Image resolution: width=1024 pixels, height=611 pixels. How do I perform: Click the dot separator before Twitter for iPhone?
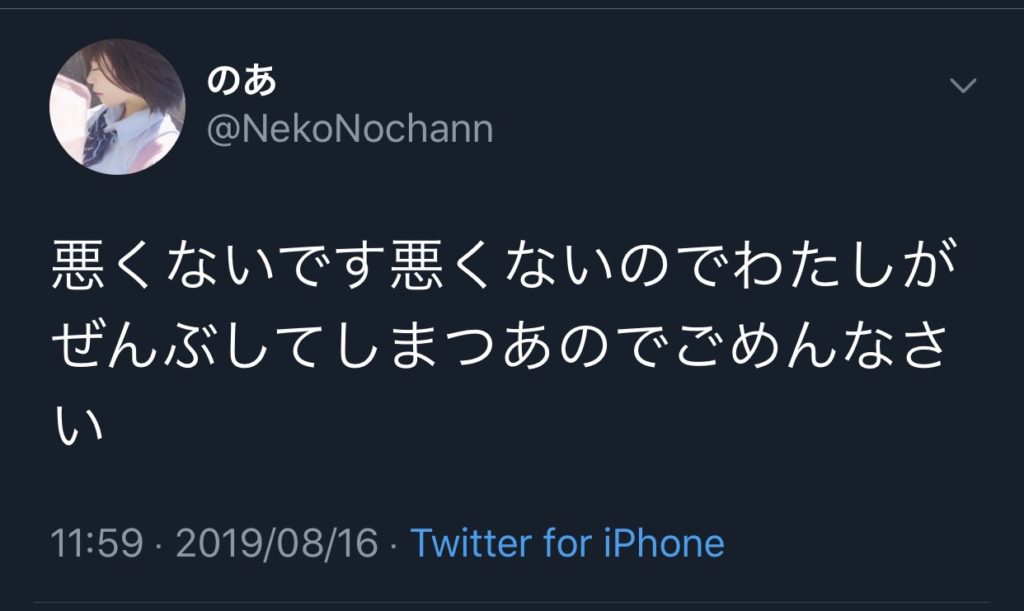tap(394, 546)
